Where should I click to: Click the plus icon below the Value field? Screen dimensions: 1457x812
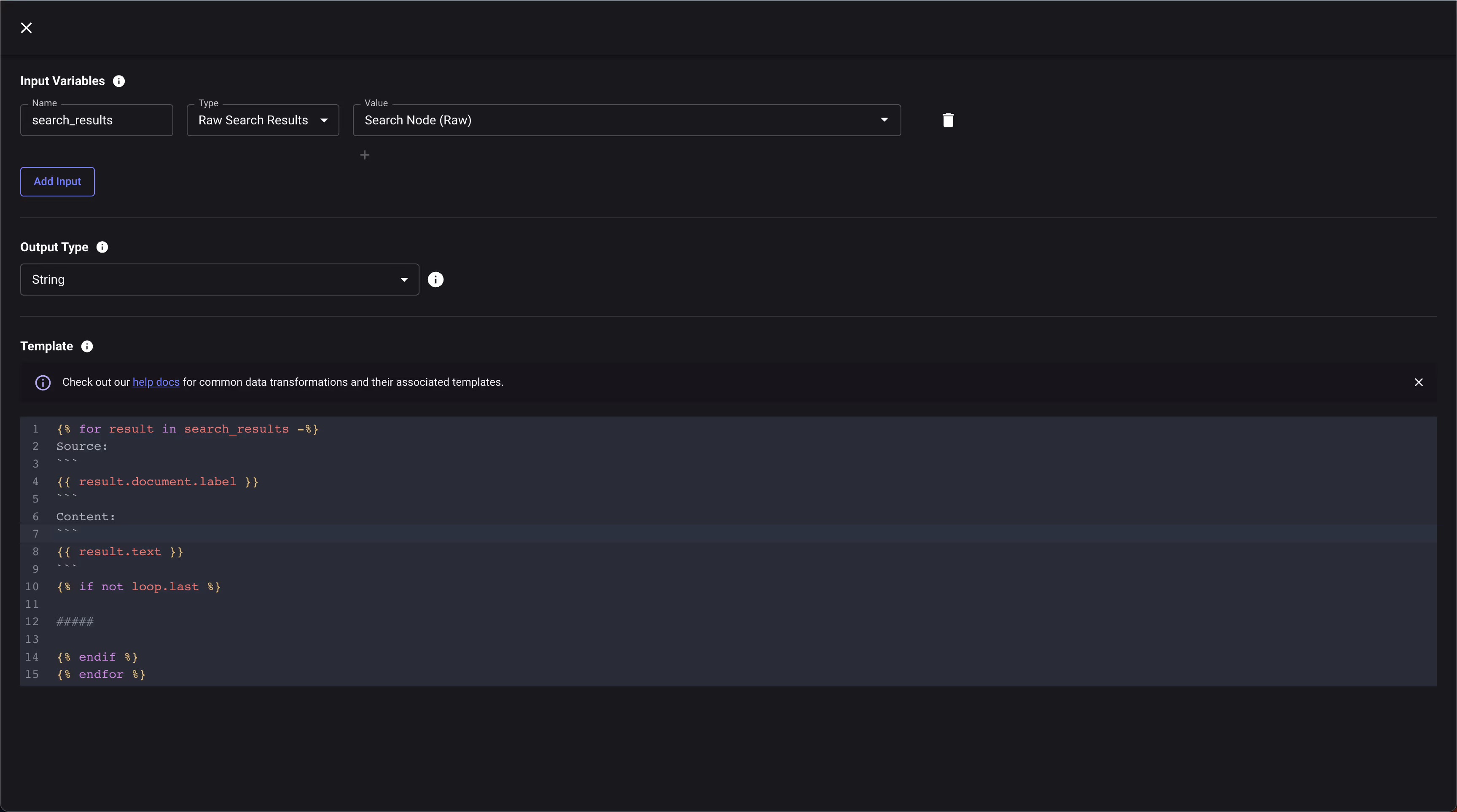(x=365, y=155)
